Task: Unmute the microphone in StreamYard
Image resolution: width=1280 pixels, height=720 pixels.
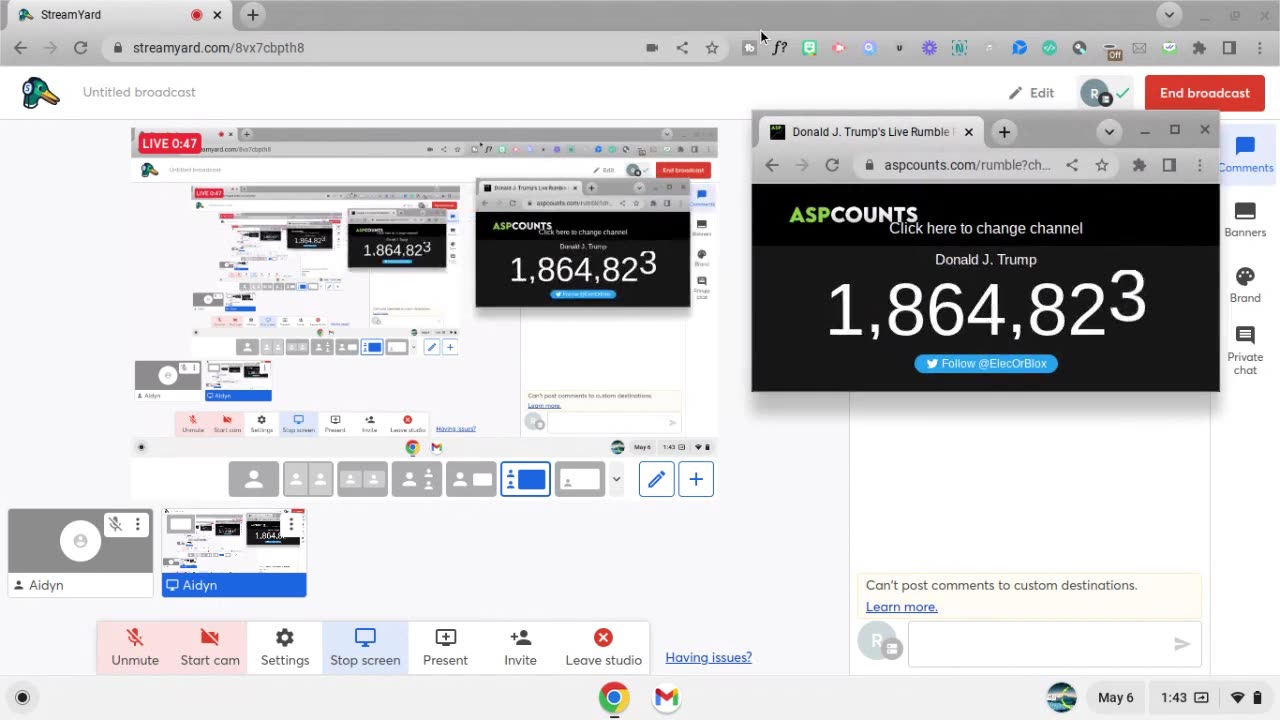Action: click(135, 647)
